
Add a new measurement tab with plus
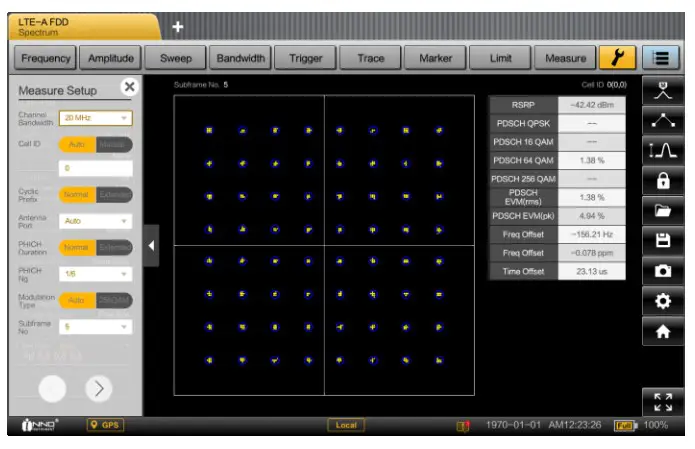tap(178, 27)
